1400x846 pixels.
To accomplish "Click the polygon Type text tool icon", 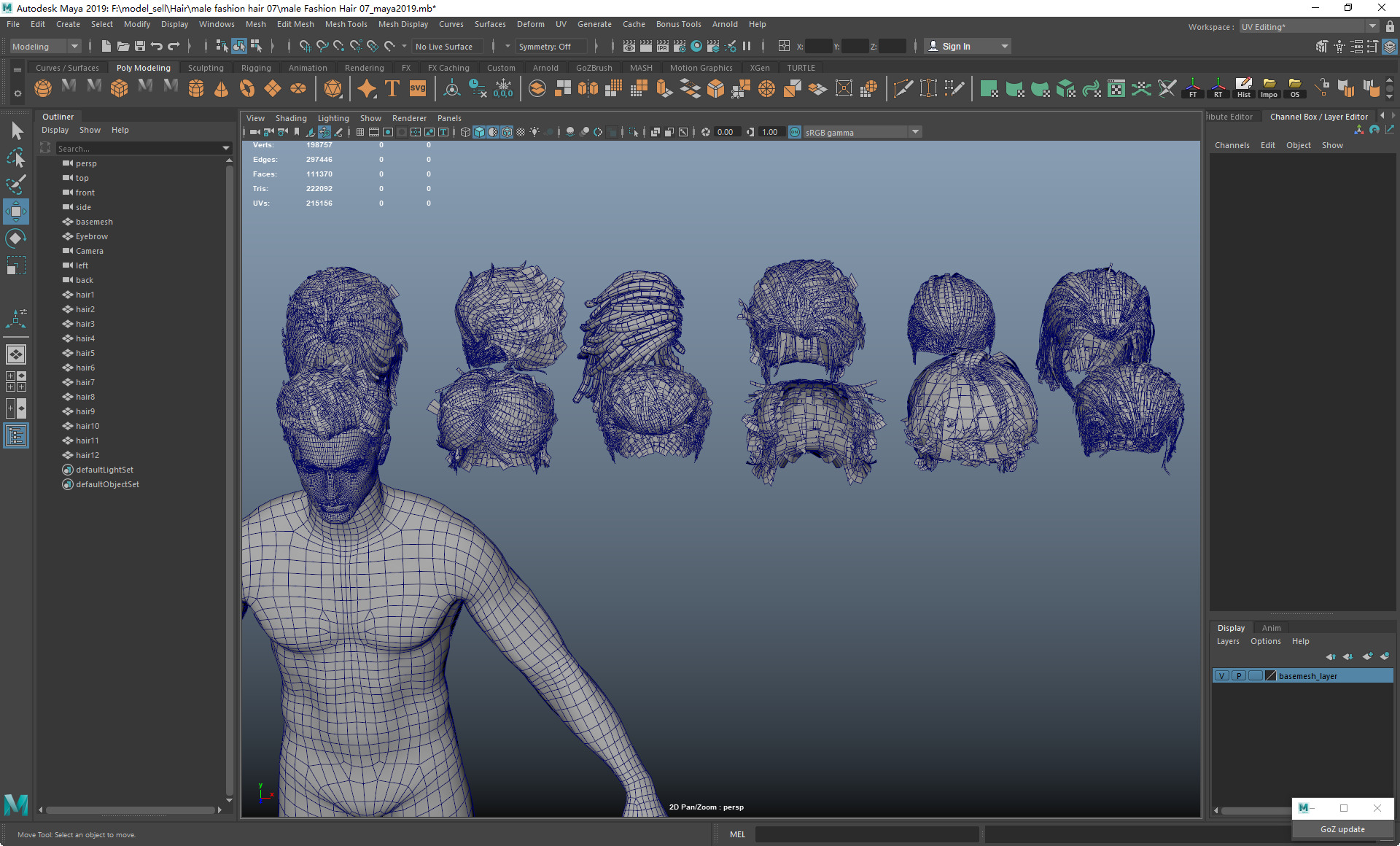I will (x=392, y=89).
